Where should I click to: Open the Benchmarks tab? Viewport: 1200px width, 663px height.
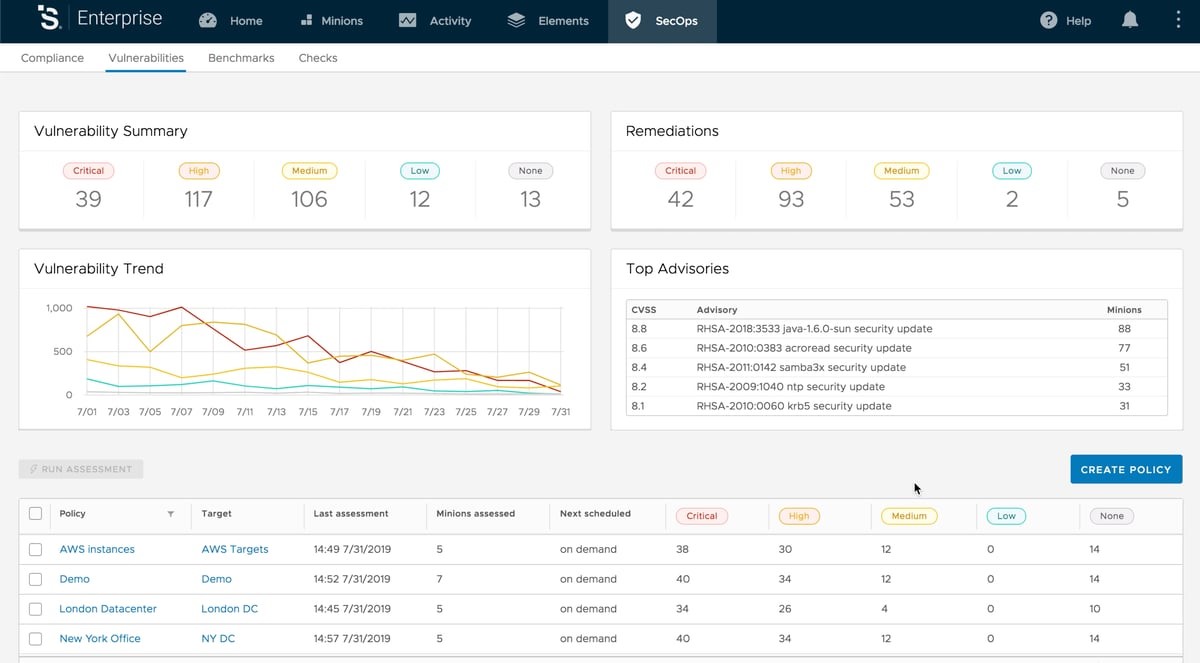click(241, 58)
